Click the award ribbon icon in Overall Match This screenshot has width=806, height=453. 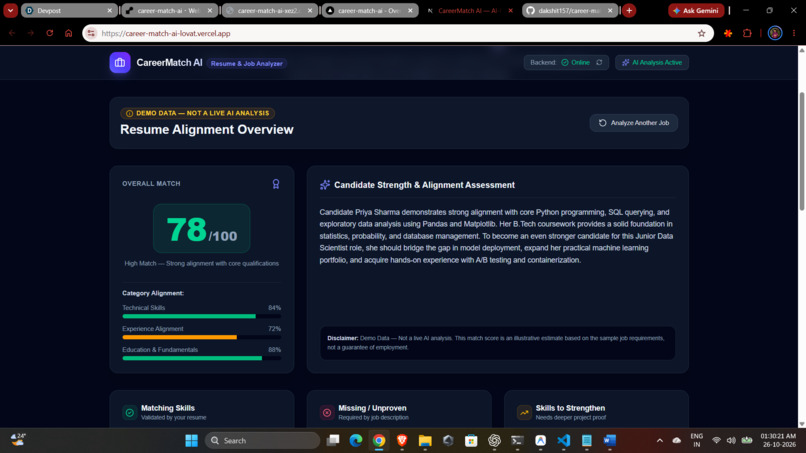pyautogui.click(x=276, y=184)
